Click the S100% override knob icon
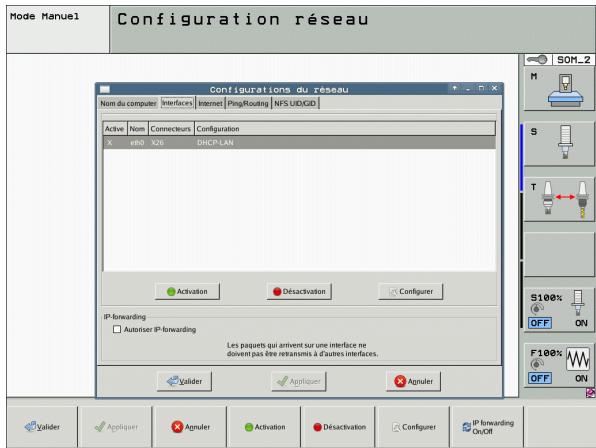 (537, 309)
